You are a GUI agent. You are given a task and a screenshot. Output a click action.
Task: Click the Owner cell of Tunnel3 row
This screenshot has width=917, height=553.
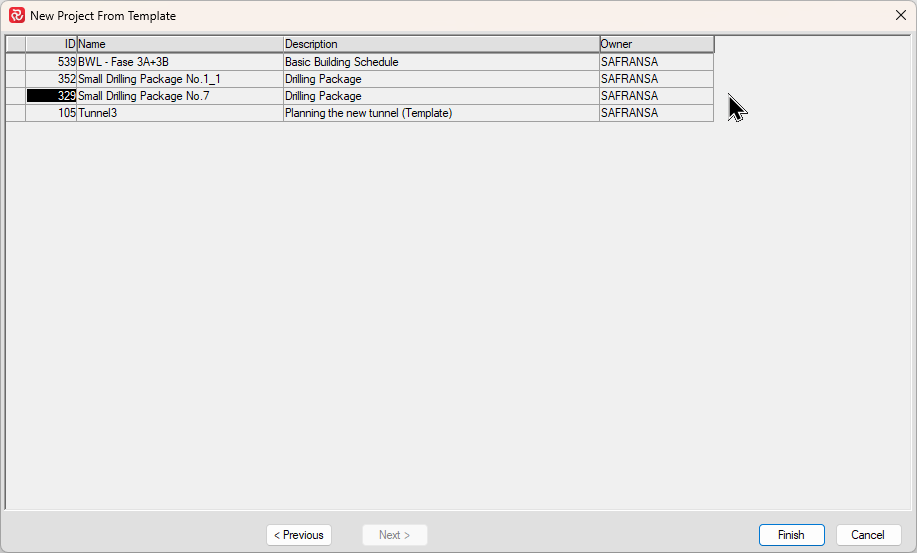click(x=656, y=113)
